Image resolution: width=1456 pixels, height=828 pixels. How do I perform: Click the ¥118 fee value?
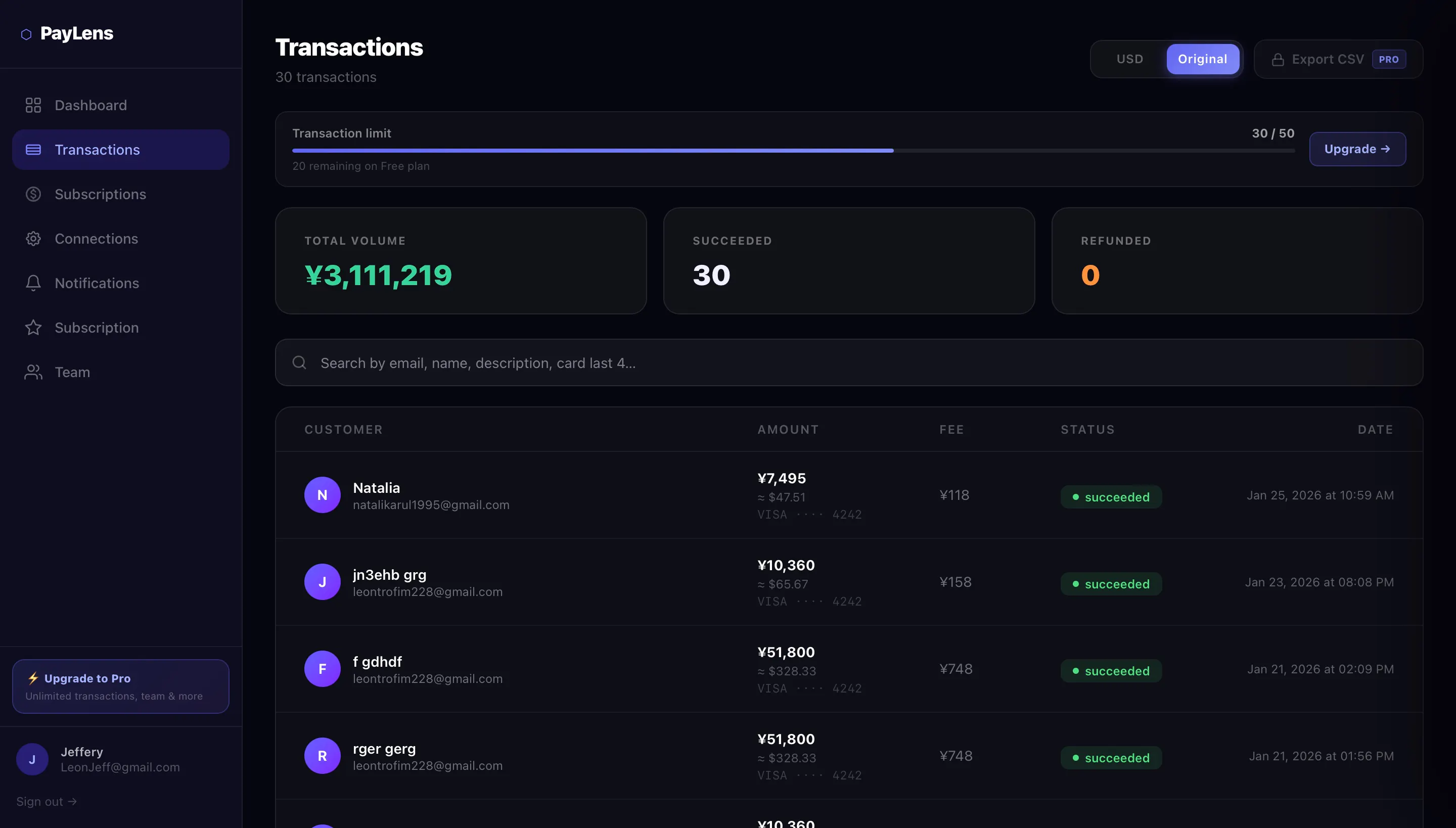[x=954, y=495]
